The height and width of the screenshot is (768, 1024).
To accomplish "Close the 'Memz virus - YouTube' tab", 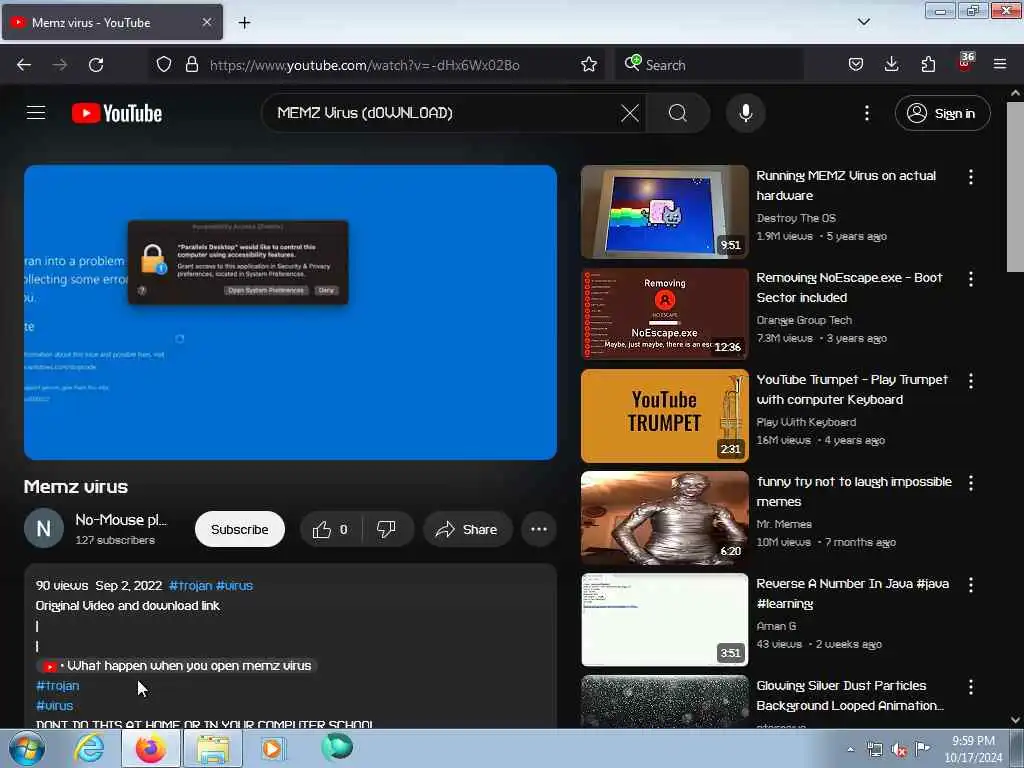I will click(206, 22).
